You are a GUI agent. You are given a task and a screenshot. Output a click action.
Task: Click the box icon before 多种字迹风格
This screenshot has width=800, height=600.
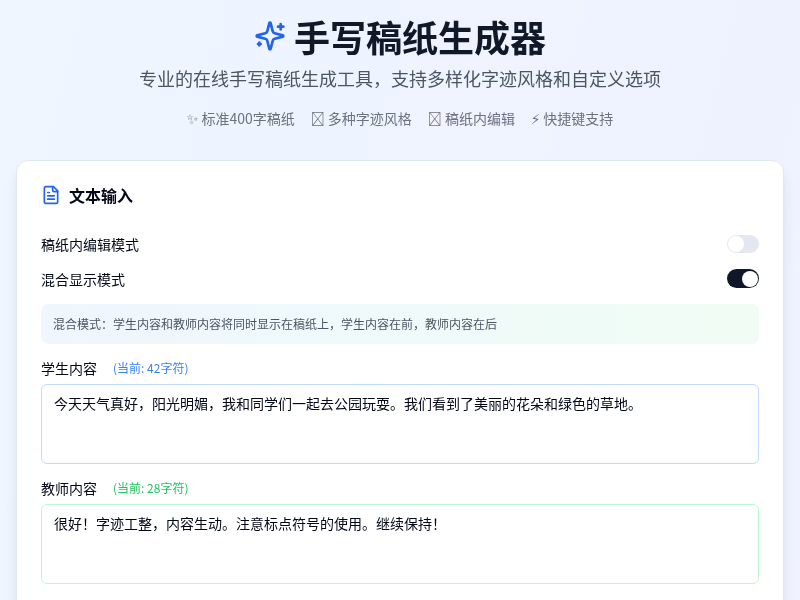317,119
